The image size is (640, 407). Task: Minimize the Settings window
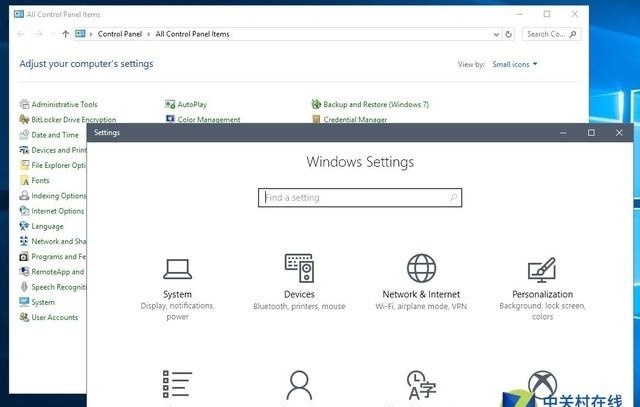pyautogui.click(x=563, y=133)
